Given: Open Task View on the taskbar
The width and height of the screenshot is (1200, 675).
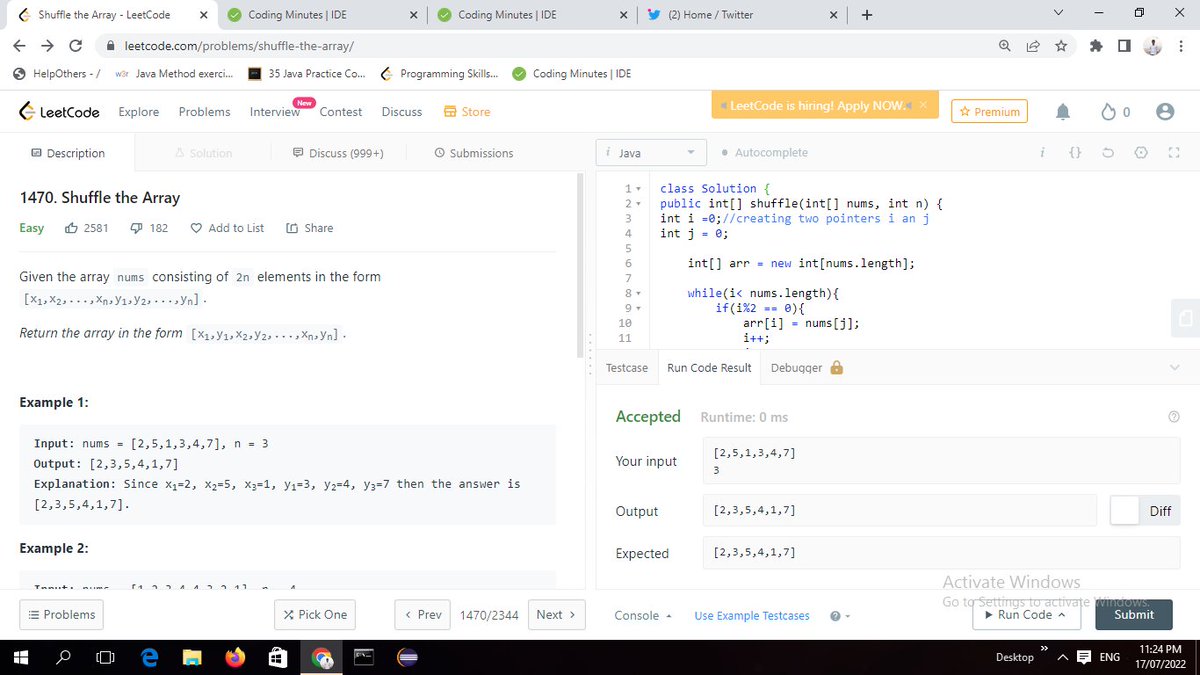Looking at the screenshot, I should 105,658.
